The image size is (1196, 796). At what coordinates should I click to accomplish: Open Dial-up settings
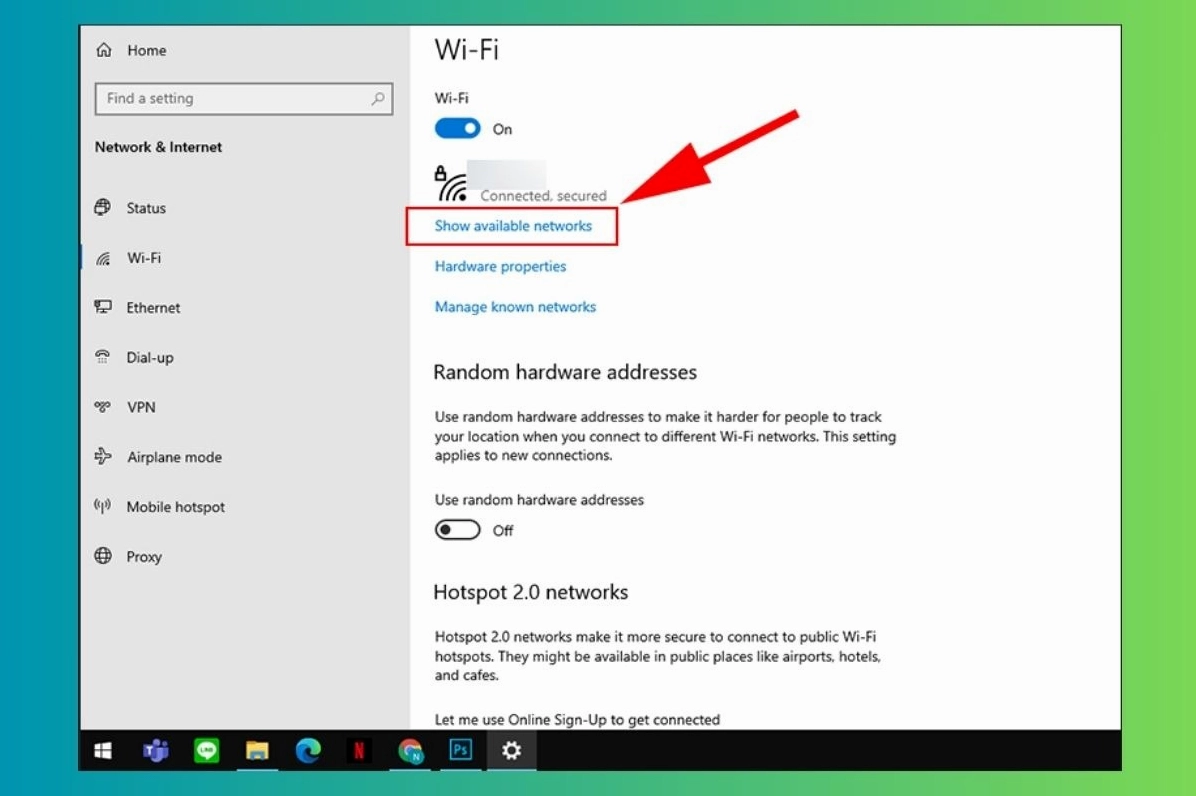point(149,357)
